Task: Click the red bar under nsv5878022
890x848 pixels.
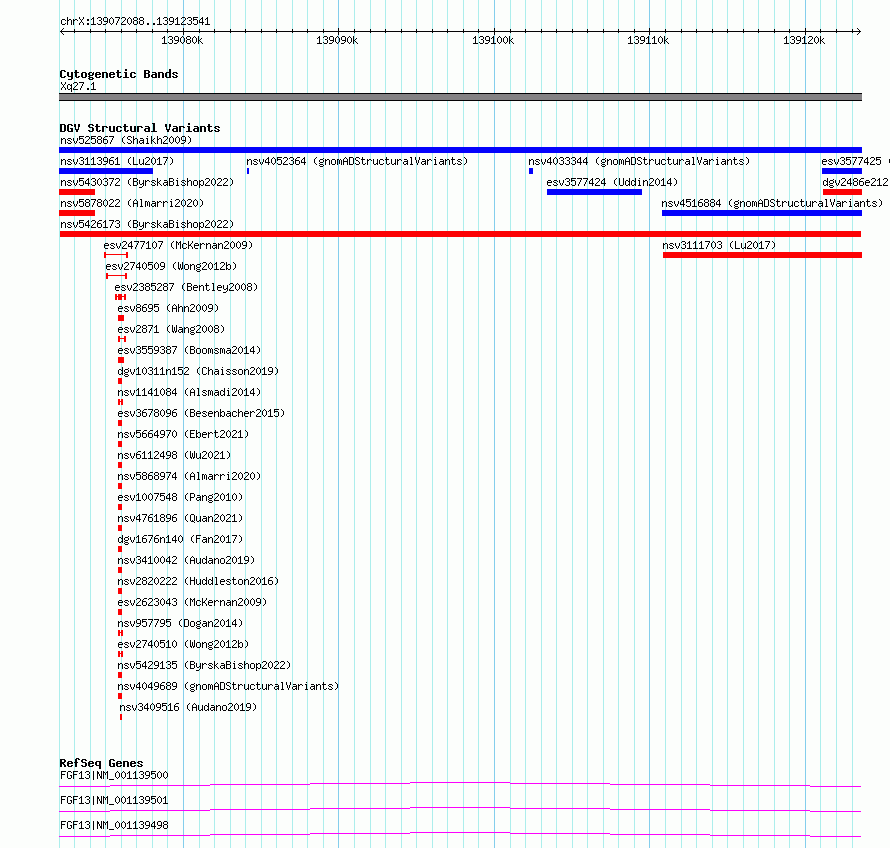Action: 77,213
